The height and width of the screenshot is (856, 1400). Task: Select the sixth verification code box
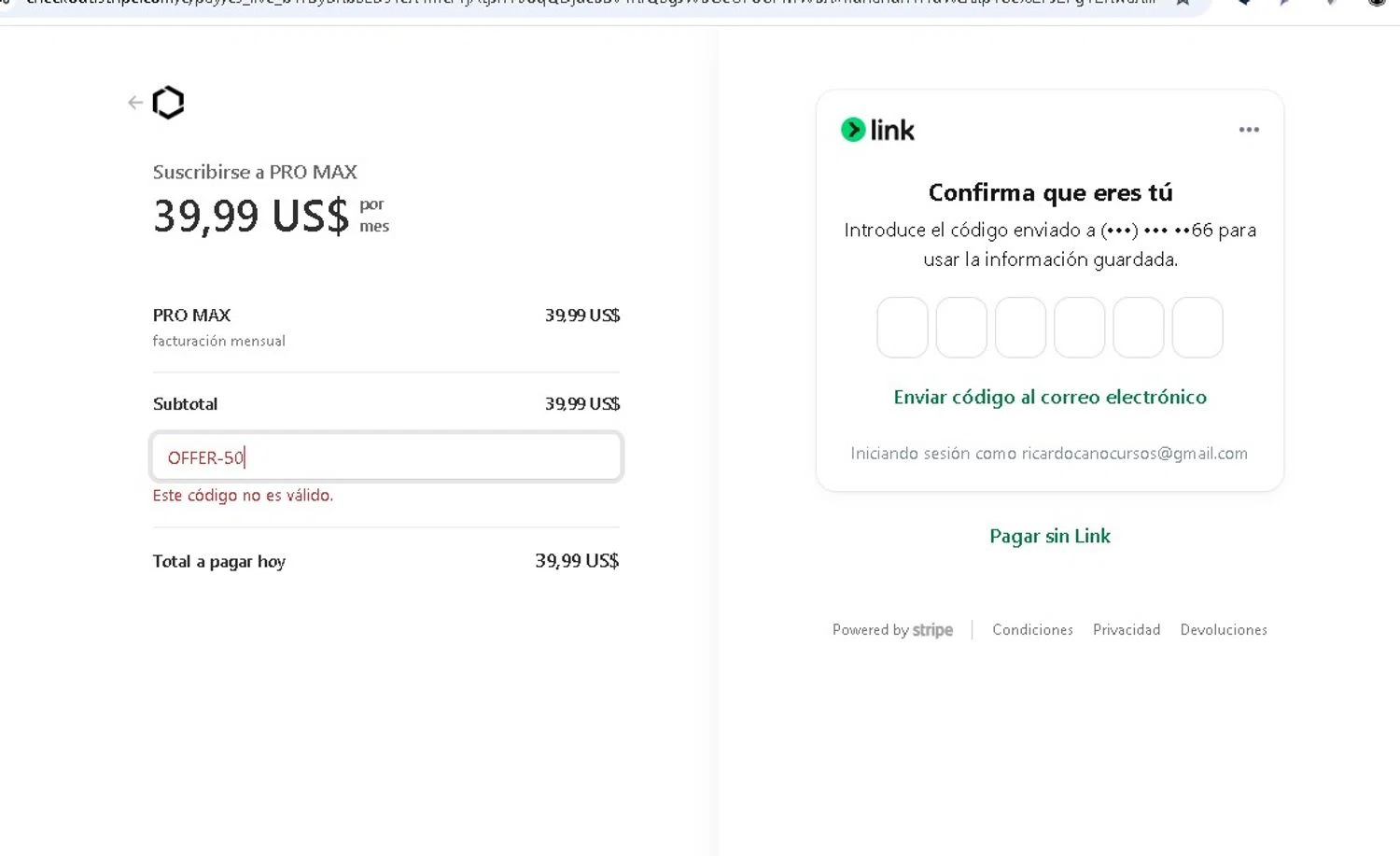point(1197,328)
